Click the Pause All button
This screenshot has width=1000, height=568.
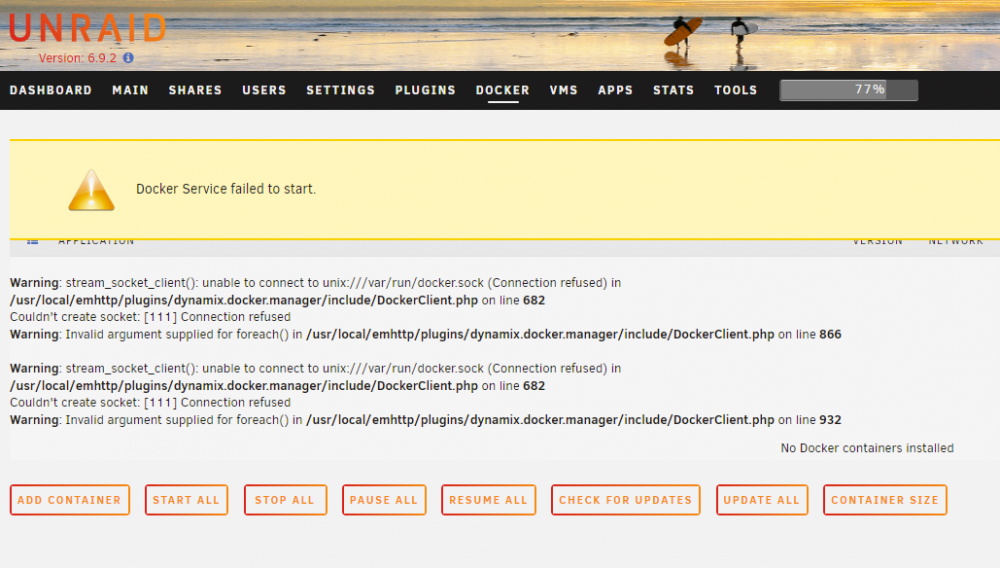point(384,500)
